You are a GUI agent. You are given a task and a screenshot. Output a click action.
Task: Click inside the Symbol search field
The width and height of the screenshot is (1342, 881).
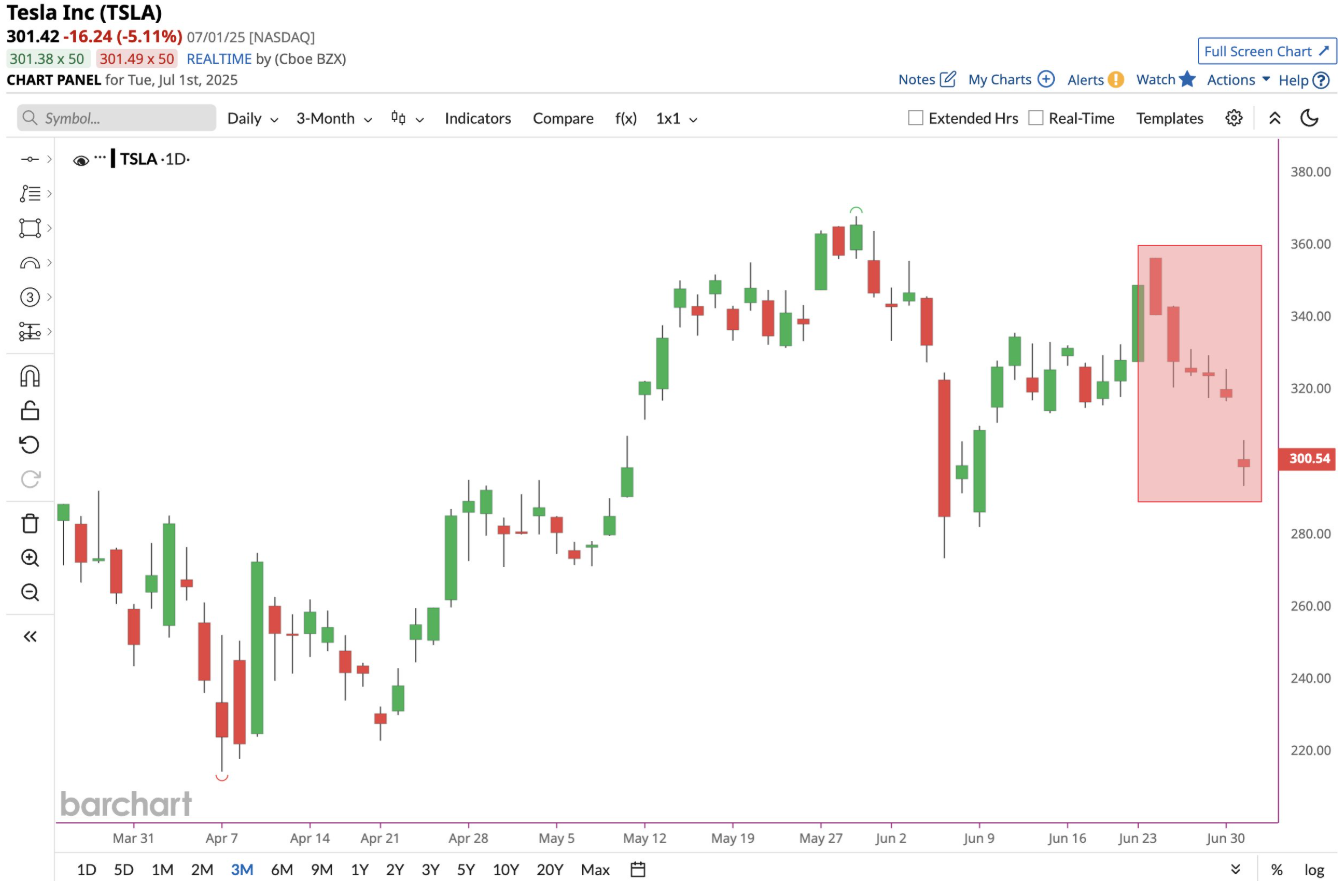point(116,118)
